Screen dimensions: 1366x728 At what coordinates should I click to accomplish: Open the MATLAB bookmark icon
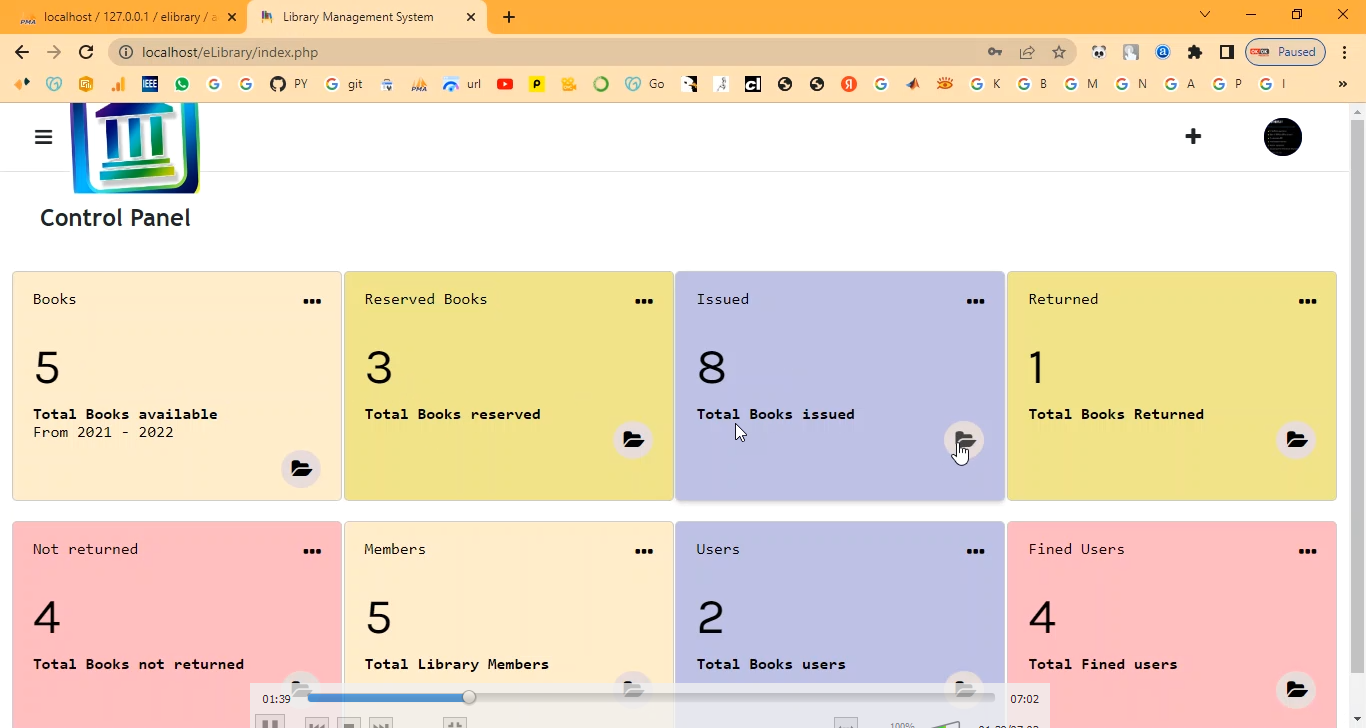[x=913, y=84]
